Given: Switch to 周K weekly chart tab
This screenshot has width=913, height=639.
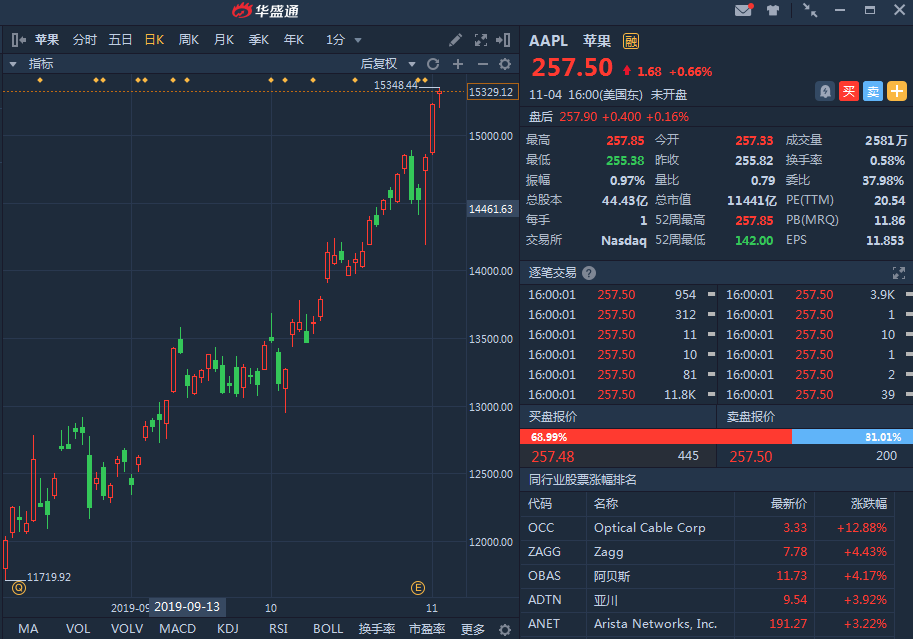Looking at the screenshot, I should point(188,40).
